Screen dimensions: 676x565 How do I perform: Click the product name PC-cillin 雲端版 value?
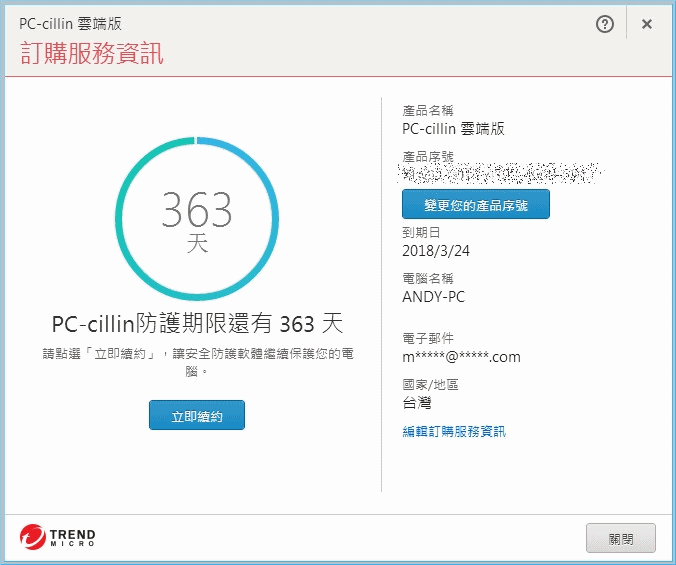click(x=453, y=128)
